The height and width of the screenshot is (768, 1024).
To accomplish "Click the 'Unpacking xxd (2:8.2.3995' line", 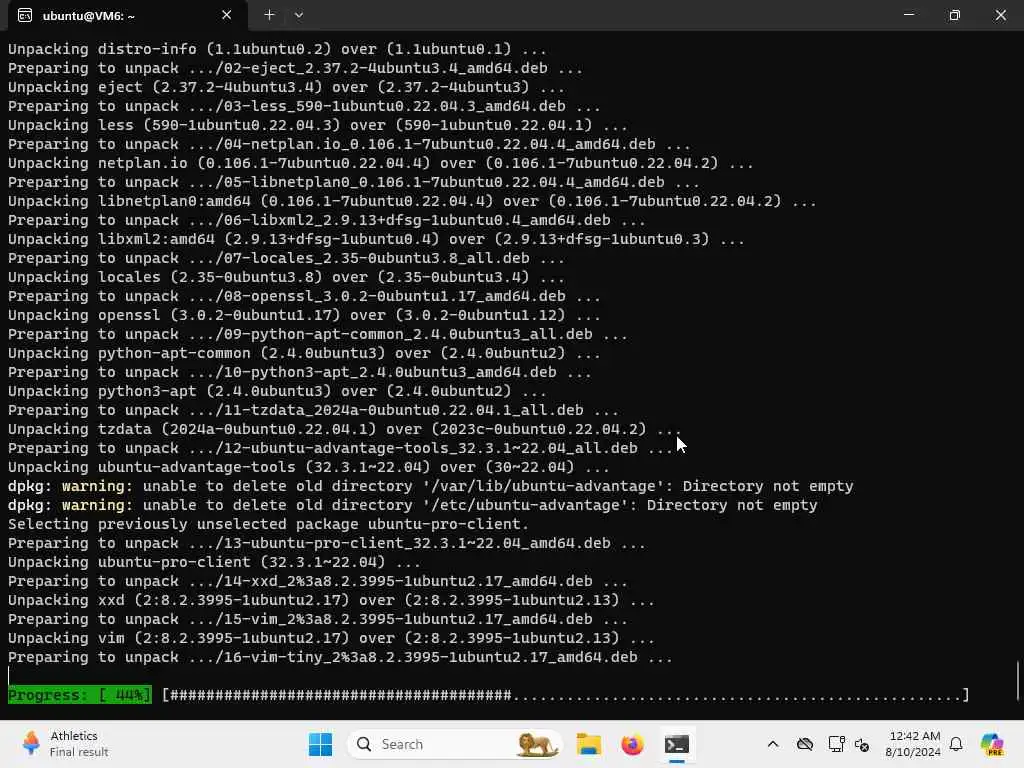I will coord(331,600).
